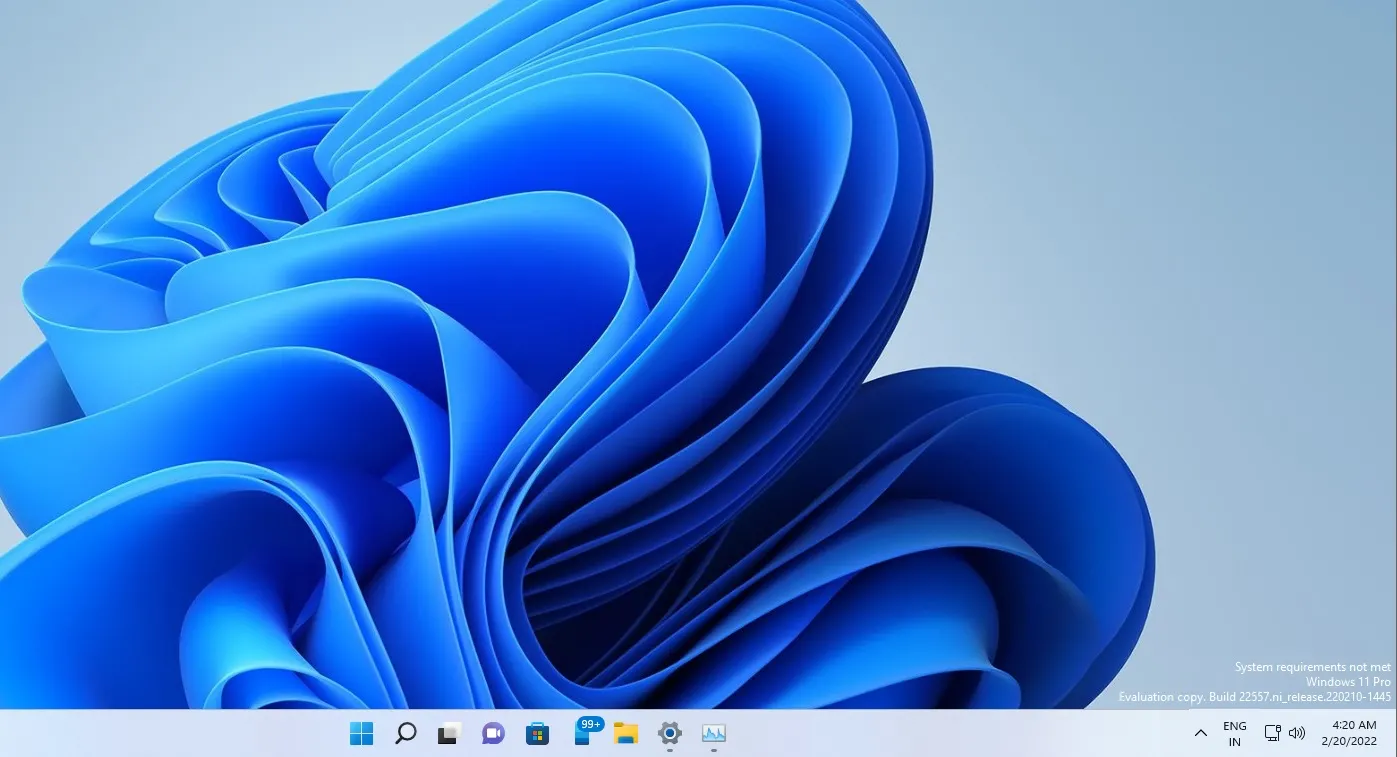The width and height of the screenshot is (1397, 757).
Task: Switch the ENG IN input language
Action: click(x=1234, y=732)
